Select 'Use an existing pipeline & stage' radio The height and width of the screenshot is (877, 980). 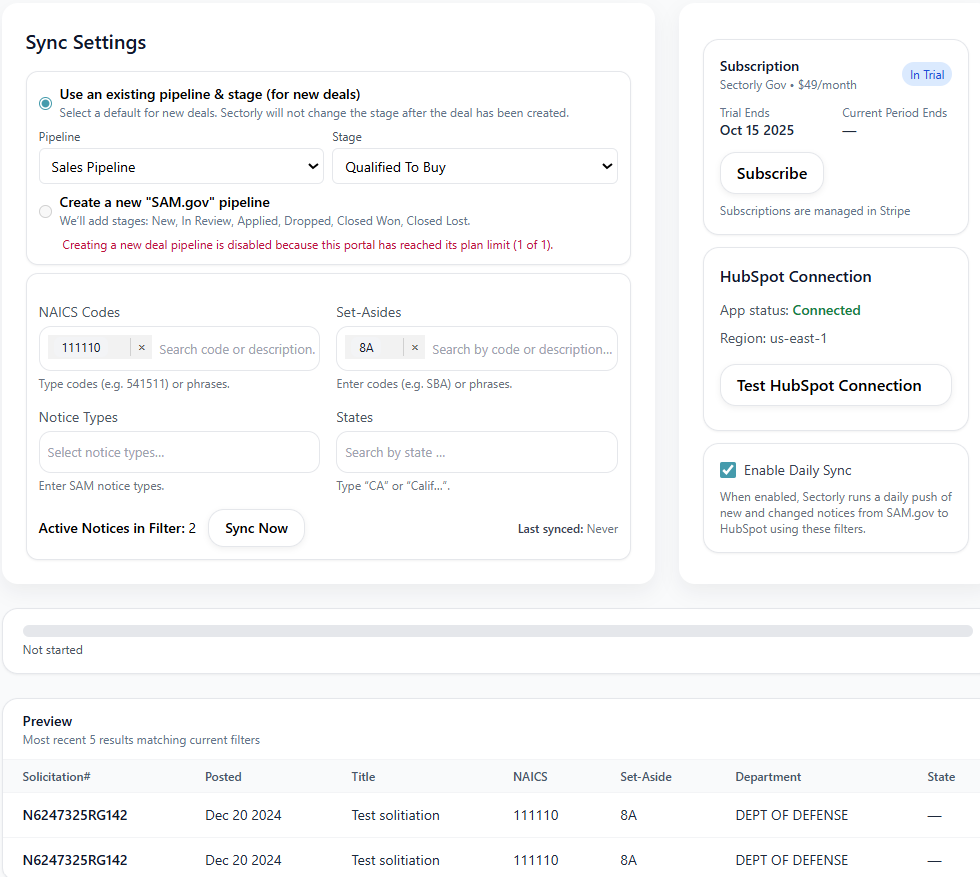coord(46,103)
